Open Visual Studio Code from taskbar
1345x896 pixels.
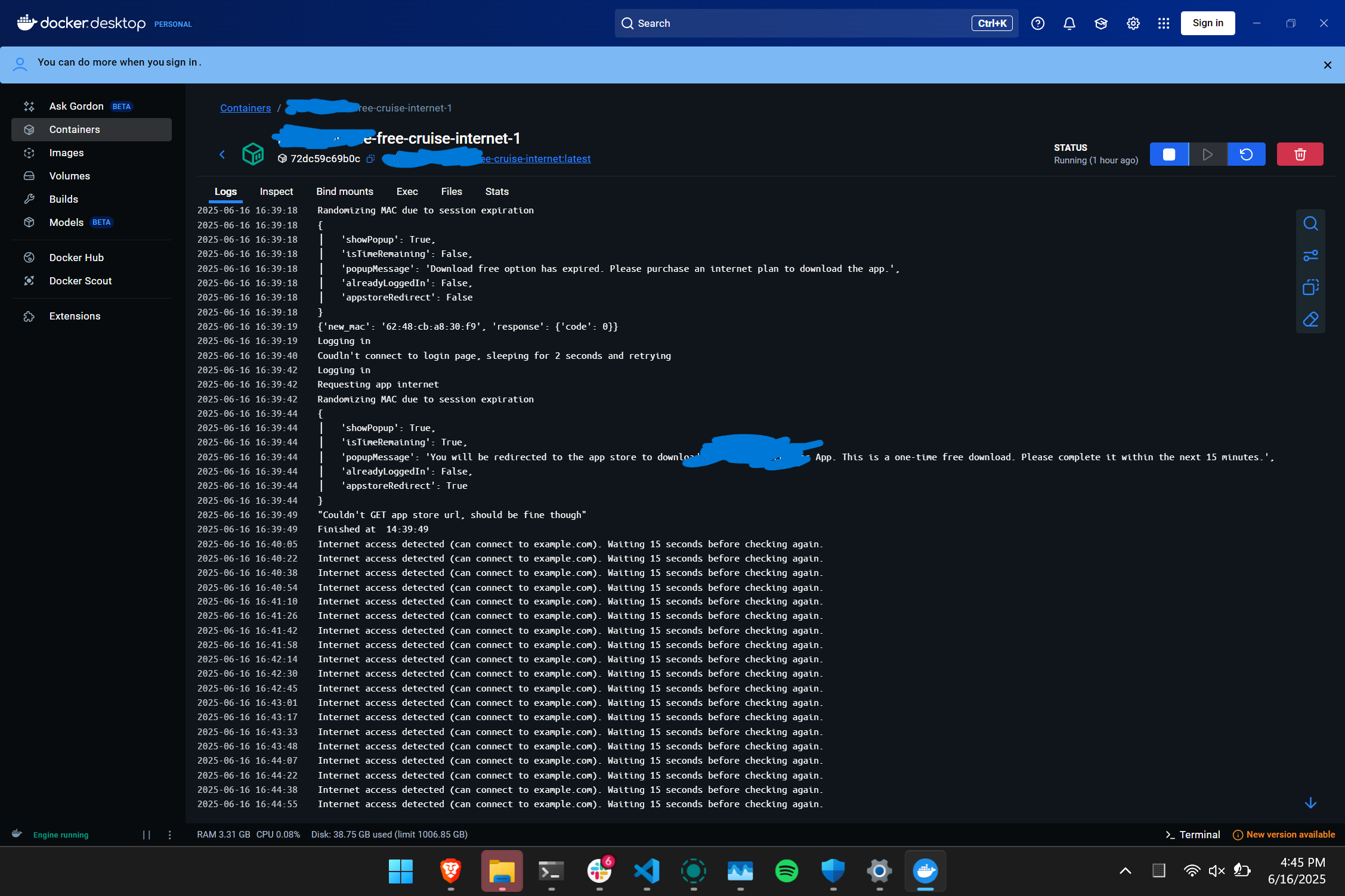[x=646, y=871]
